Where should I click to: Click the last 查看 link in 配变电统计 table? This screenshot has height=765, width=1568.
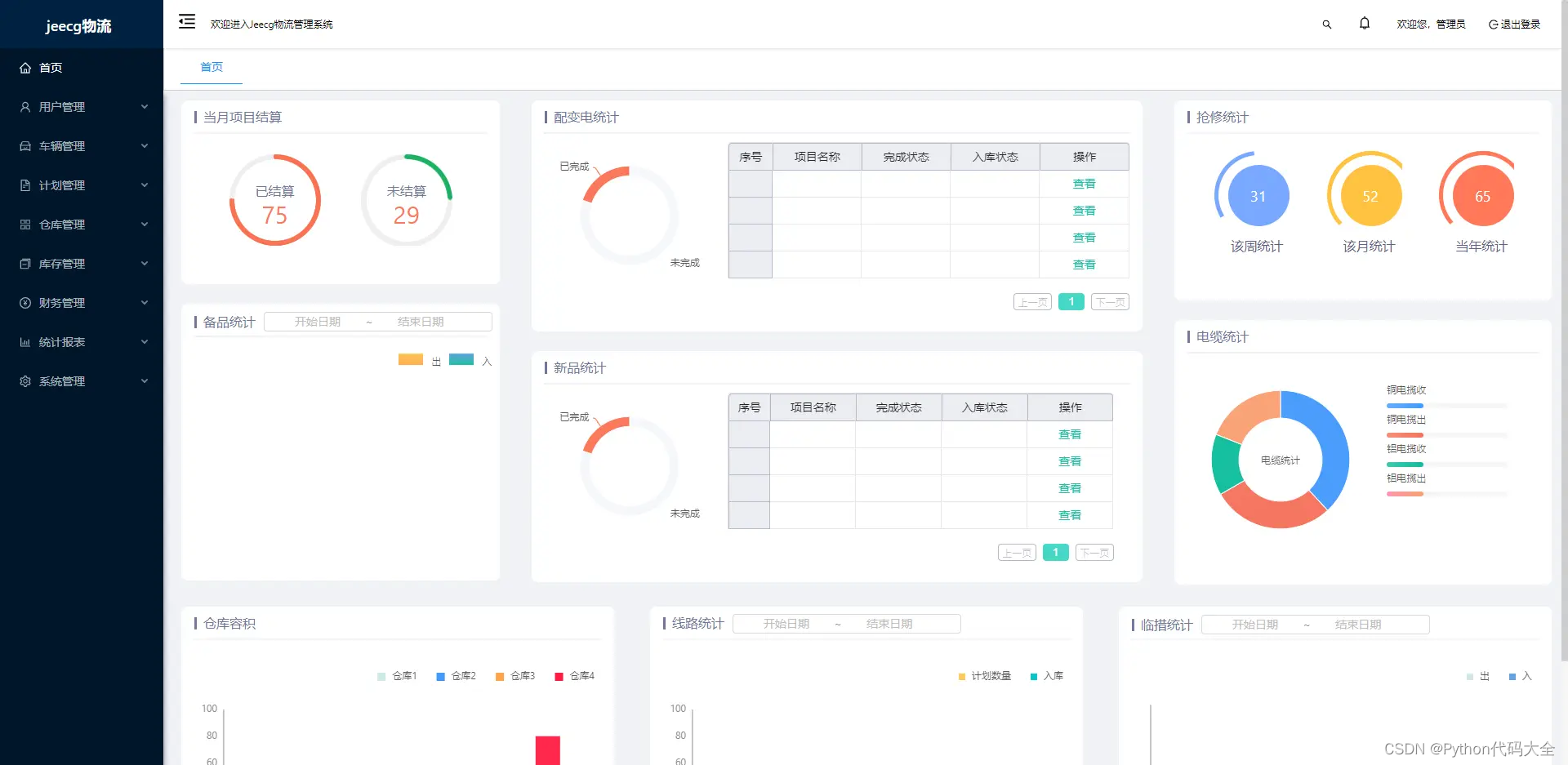[1084, 265]
